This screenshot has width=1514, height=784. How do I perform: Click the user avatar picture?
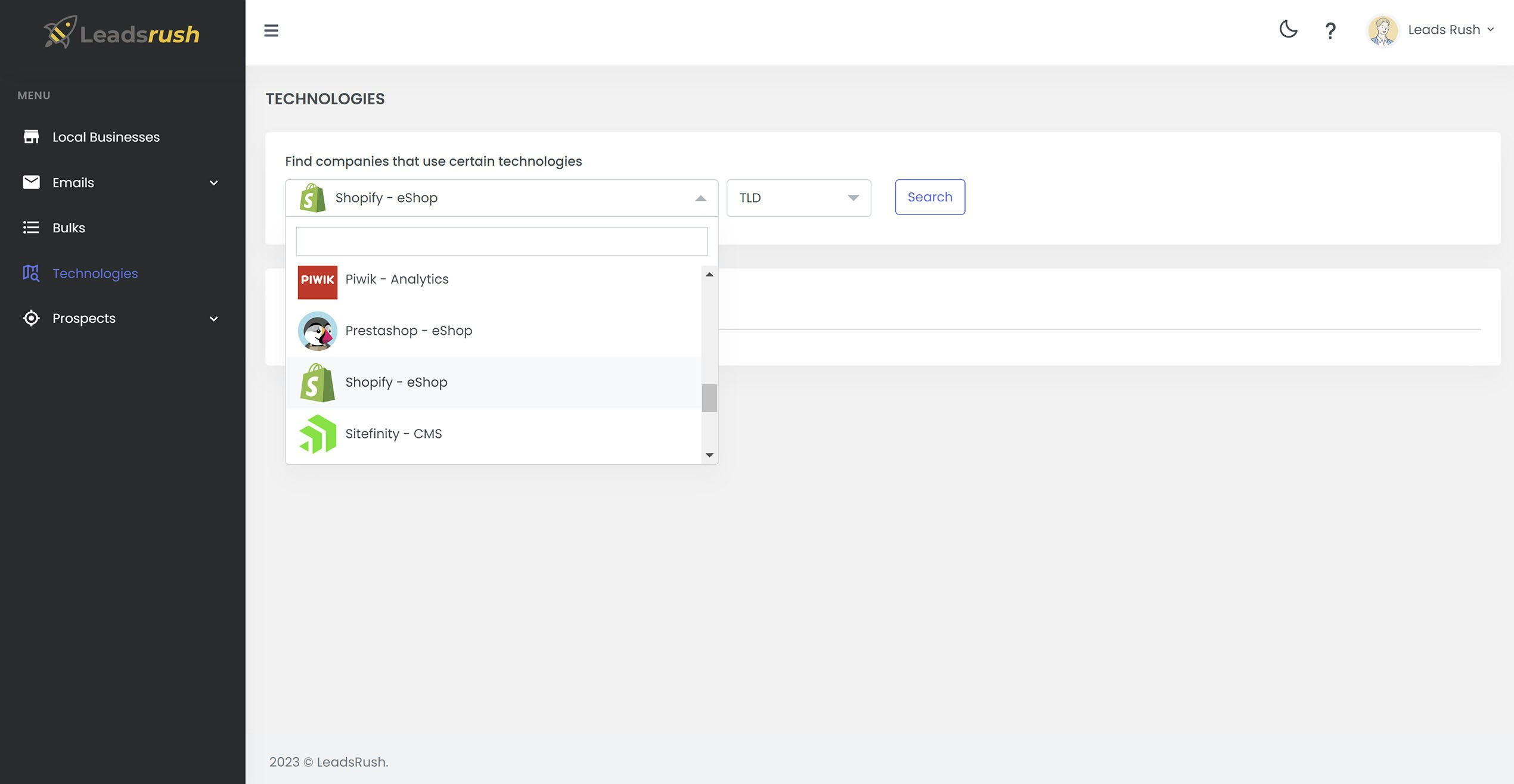[1382, 30]
